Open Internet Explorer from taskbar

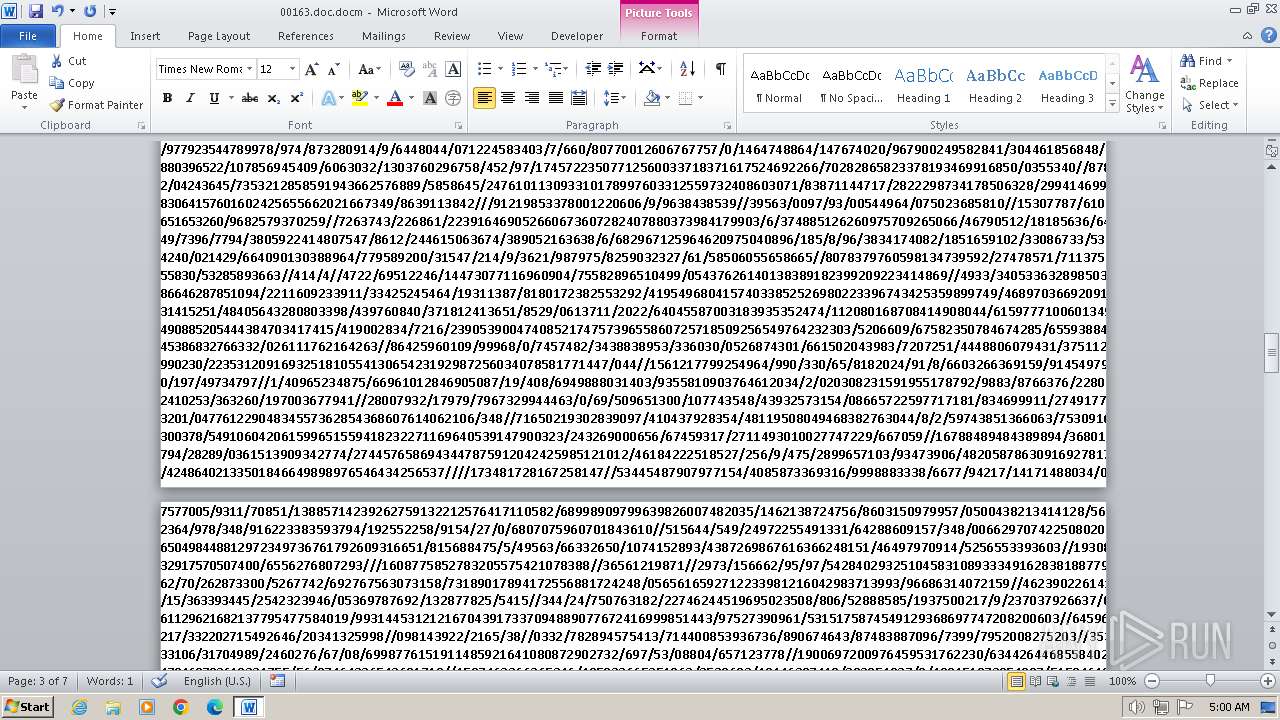coord(79,707)
